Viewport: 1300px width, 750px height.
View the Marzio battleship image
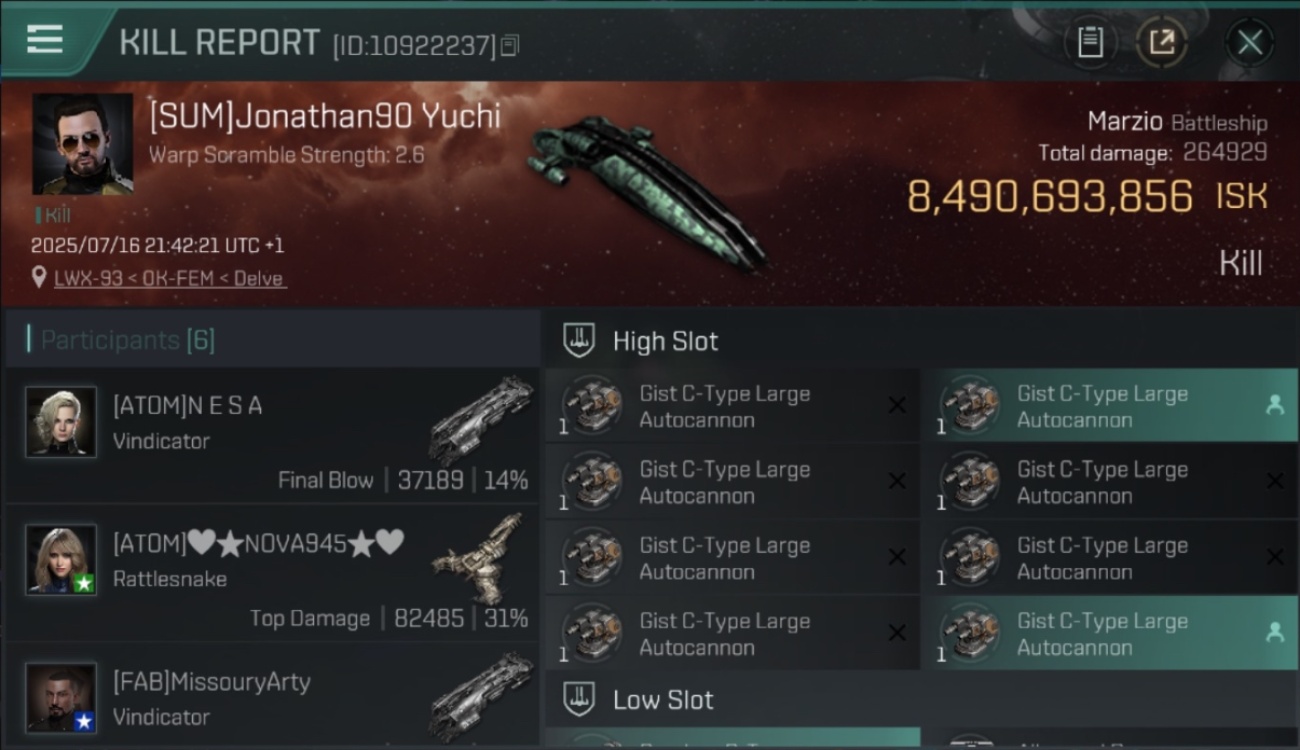click(x=645, y=190)
